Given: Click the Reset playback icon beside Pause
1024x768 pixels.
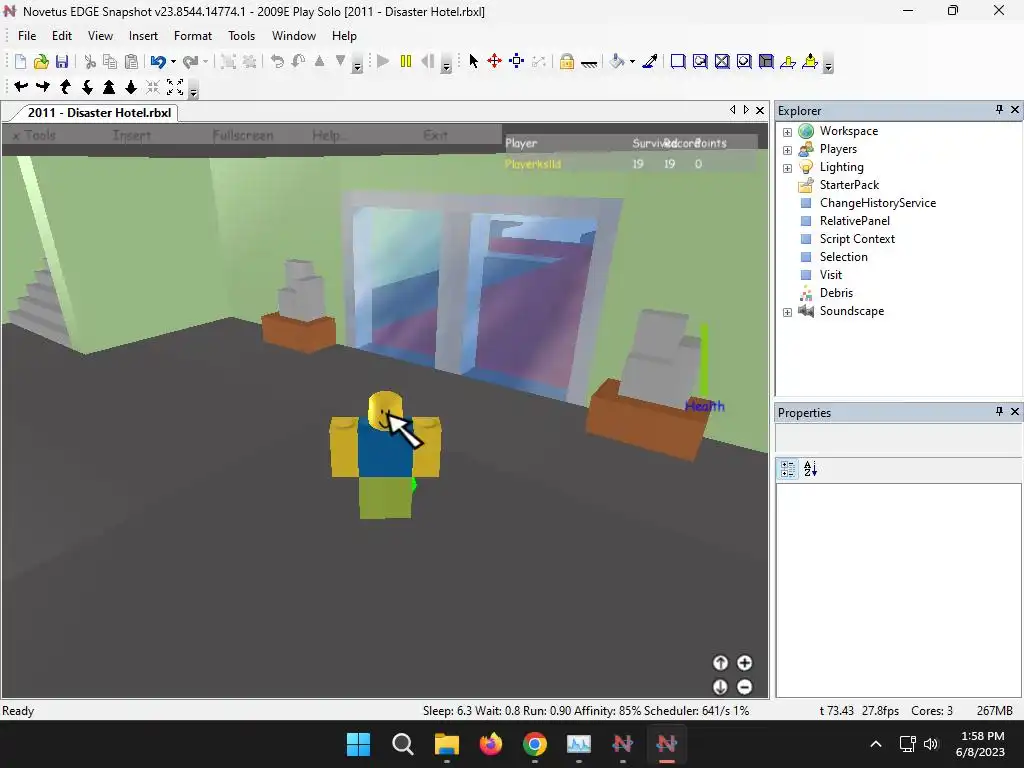Looking at the screenshot, I should pyautogui.click(x=428, y=61).
